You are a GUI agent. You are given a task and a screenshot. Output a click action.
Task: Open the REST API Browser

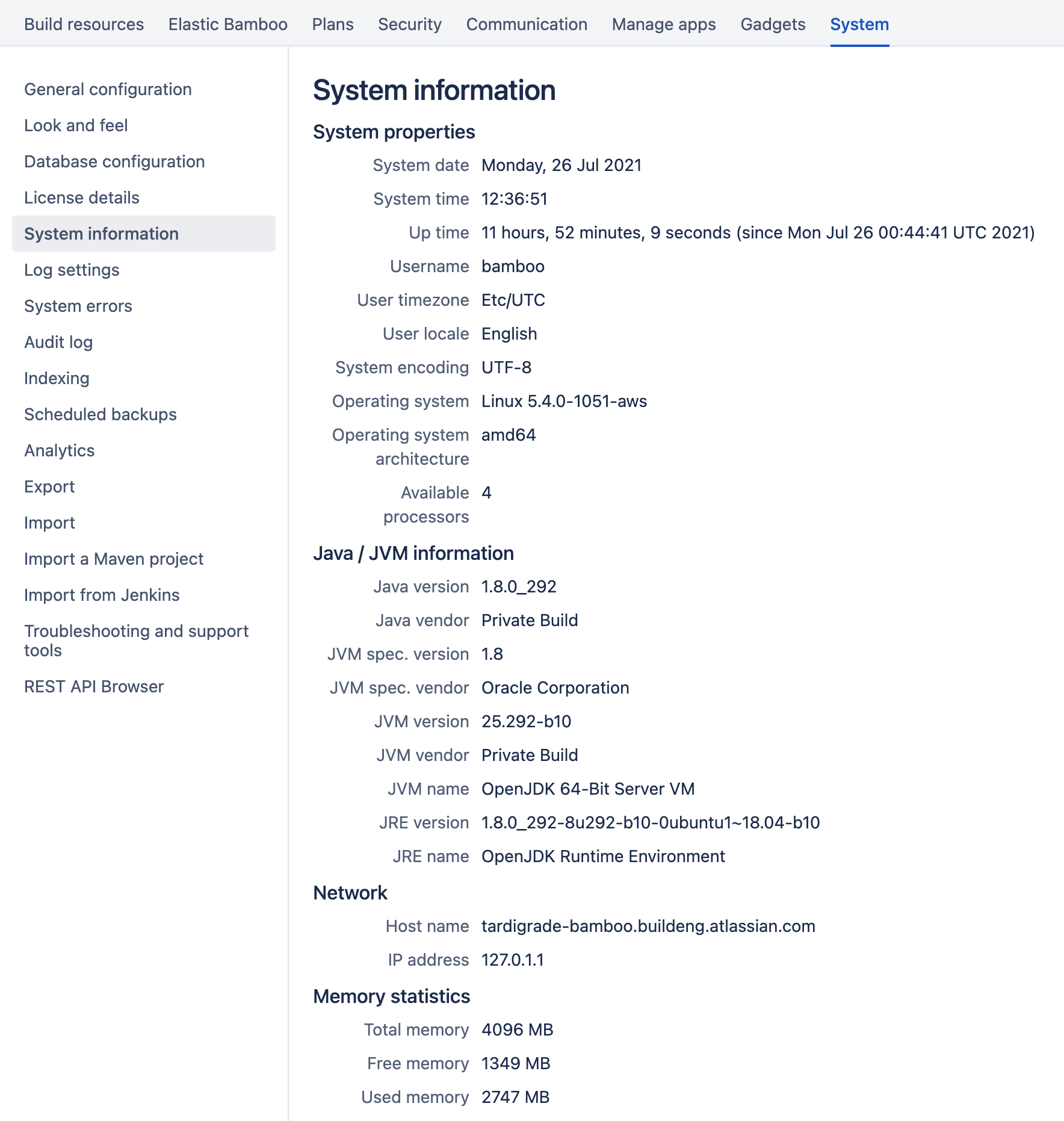click(94, 686)
